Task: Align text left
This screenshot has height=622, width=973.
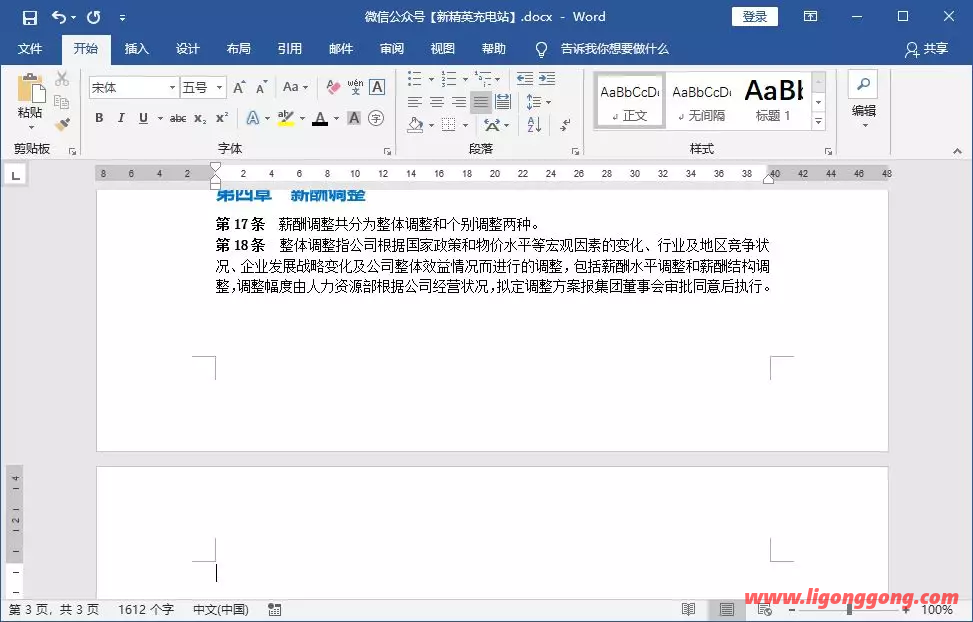Action: click(415, 102)
